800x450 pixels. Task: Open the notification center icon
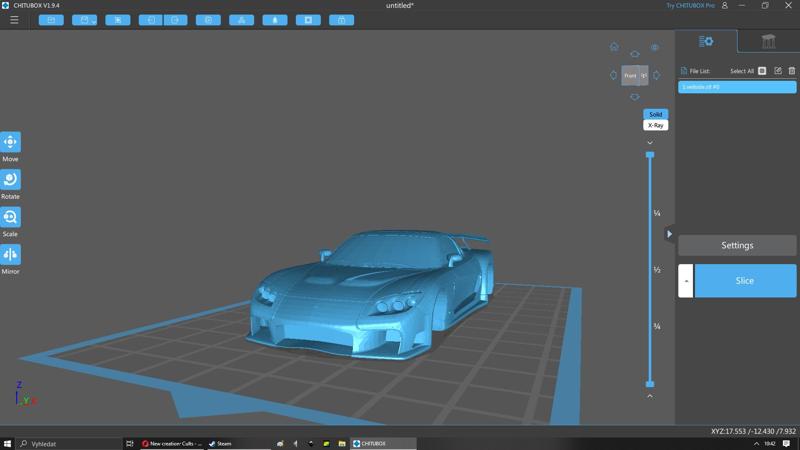tap(786, 443)
